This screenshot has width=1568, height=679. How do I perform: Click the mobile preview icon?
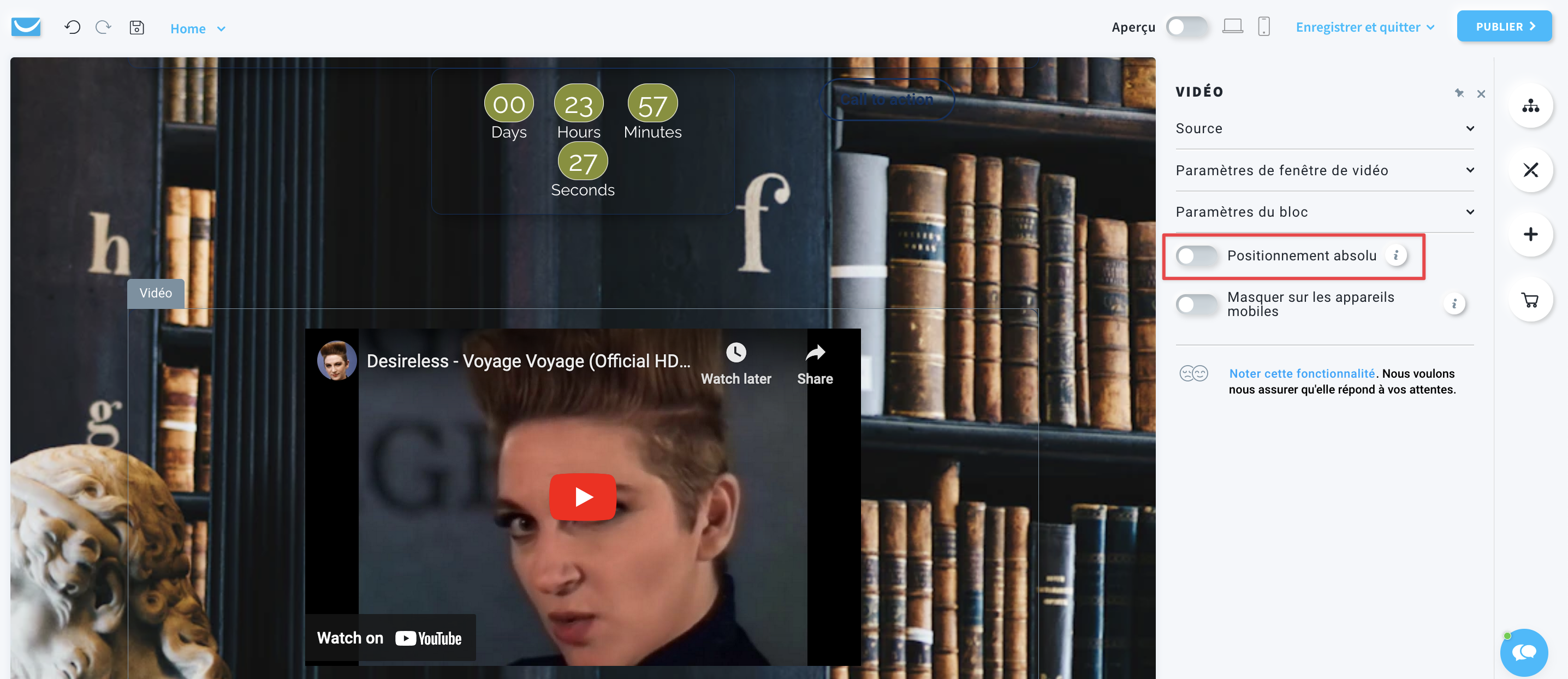tap(1263, 26)
